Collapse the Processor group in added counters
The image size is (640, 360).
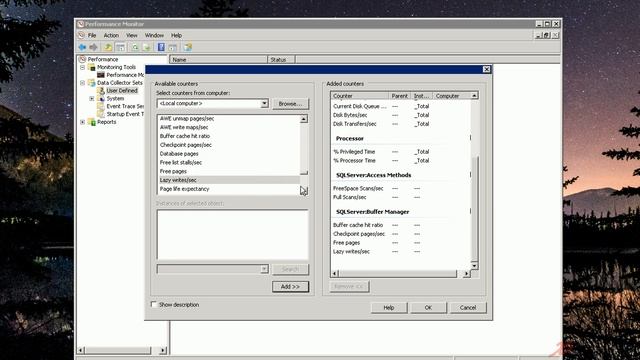pyautogui.click(x=470, y=138)
